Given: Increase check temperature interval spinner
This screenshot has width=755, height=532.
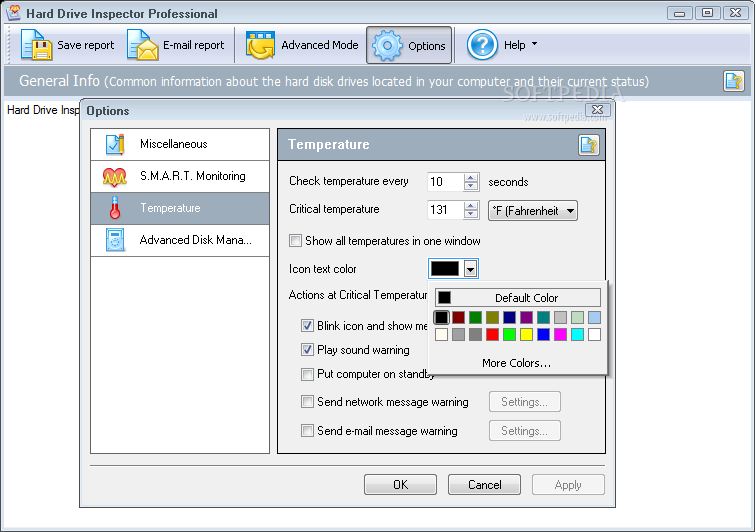Looking at the screenshot, I should point(471,177).
